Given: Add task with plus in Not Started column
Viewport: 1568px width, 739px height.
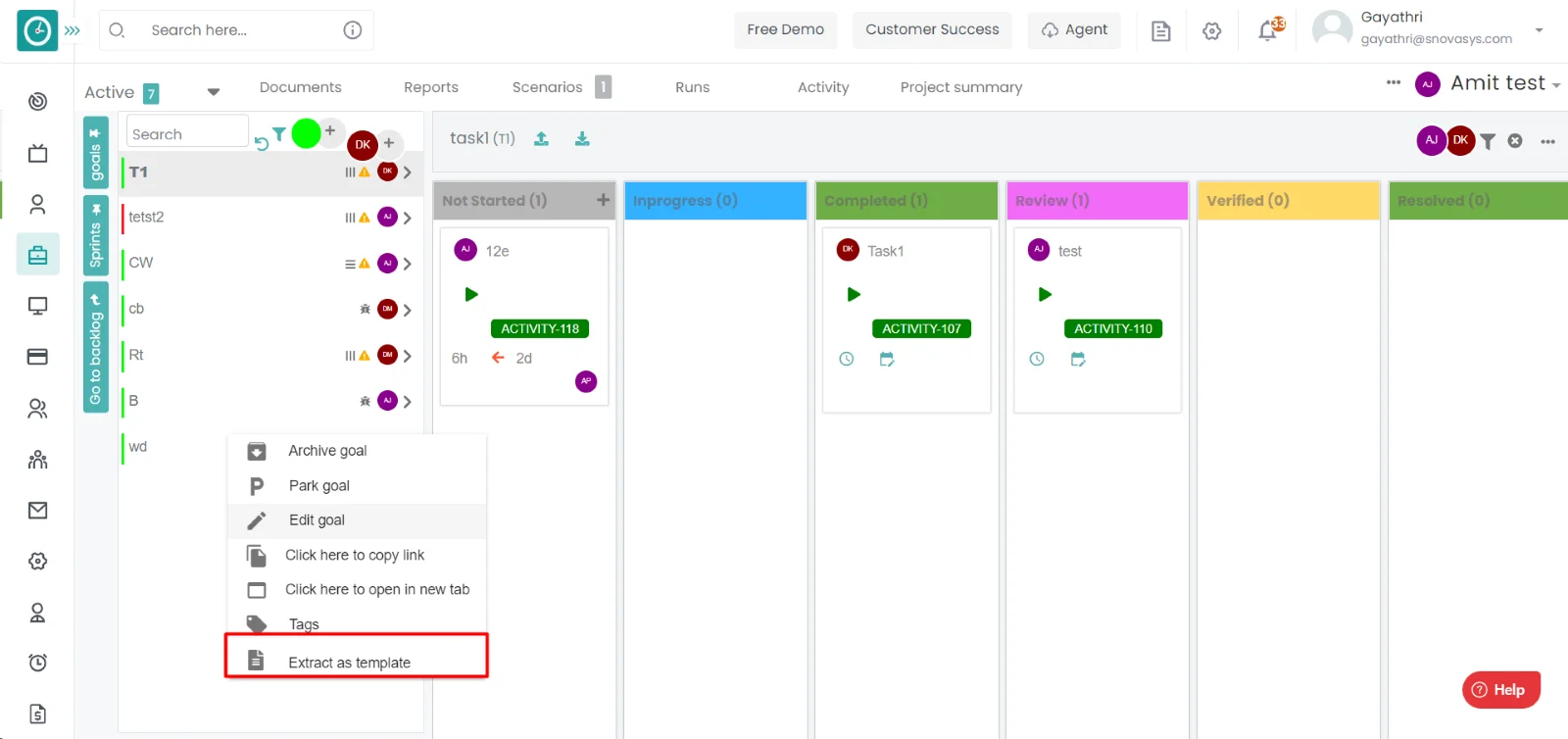Looking at the screenshot, I should point(603,200).
